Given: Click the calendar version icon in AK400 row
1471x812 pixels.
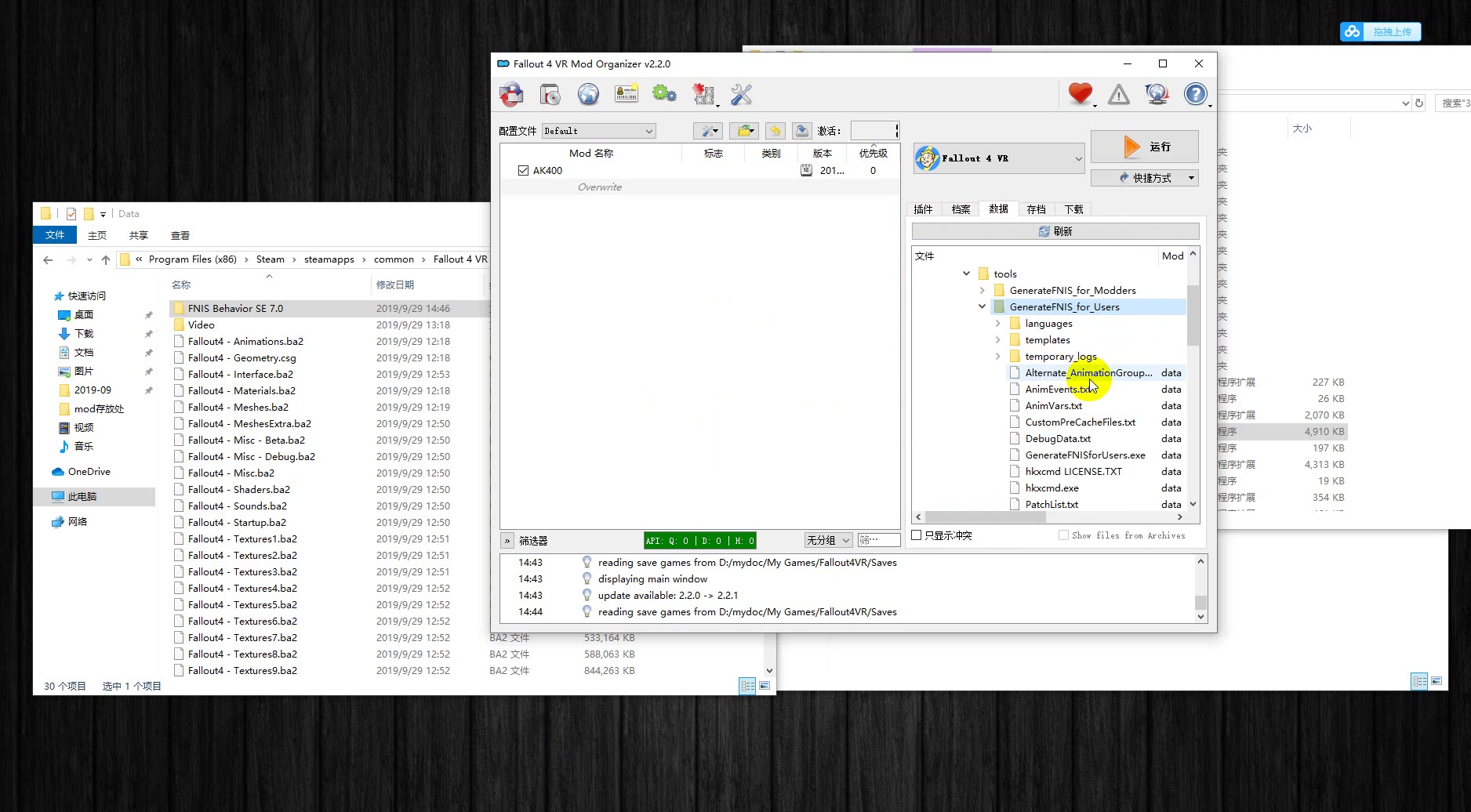Looking at the screenshot, I should [x=806, y=170].
